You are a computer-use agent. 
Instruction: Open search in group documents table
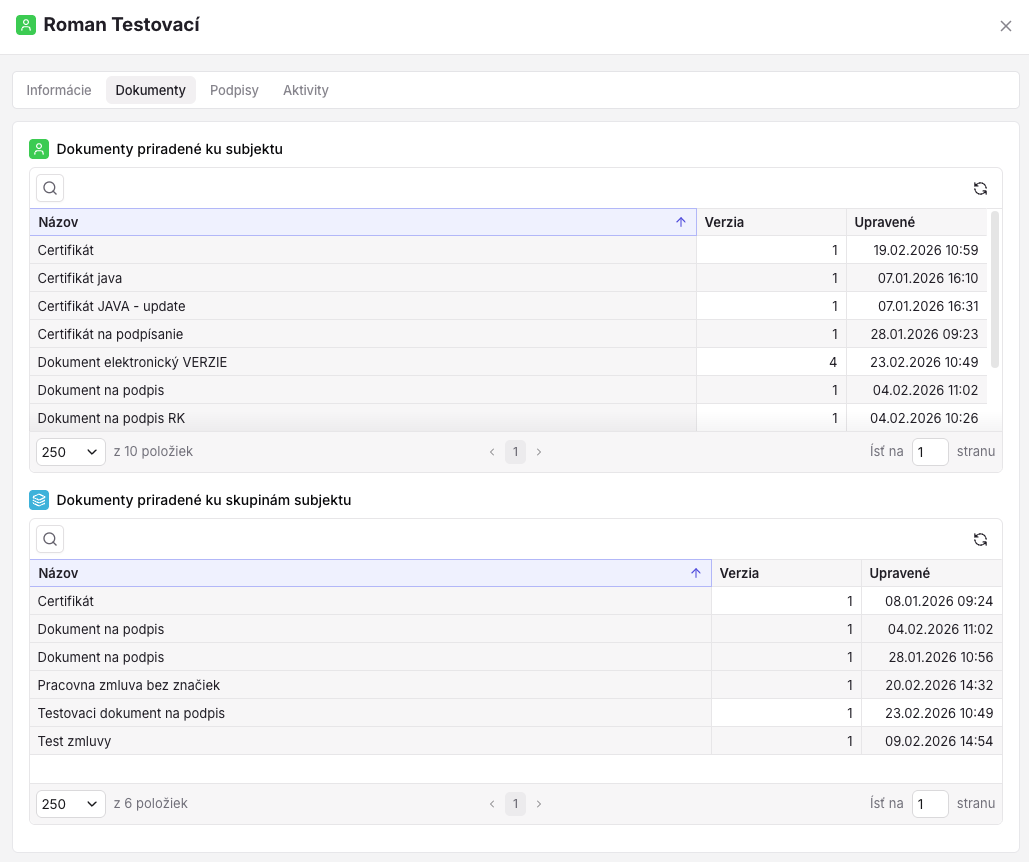point(50,539)
